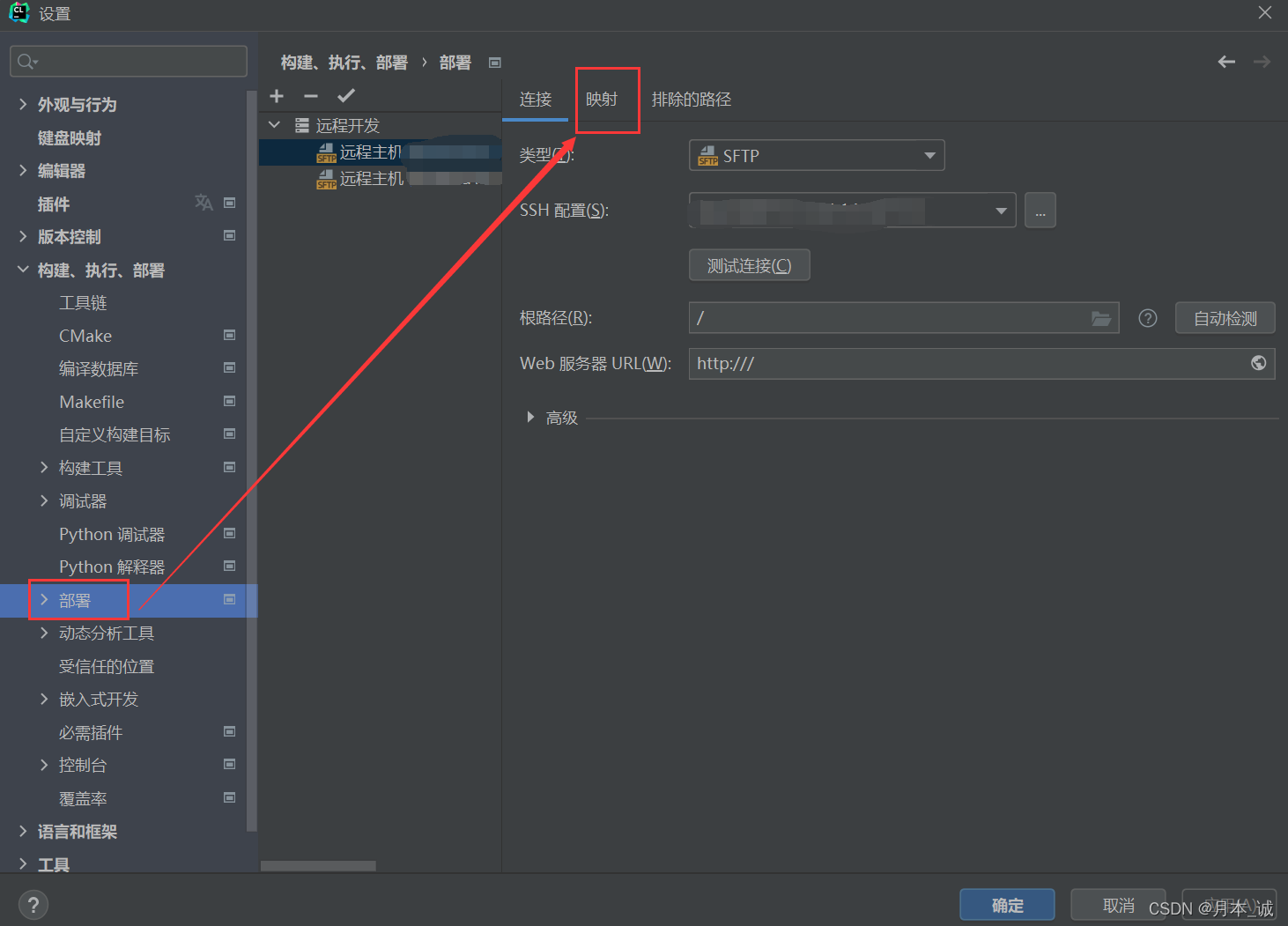
Task: Collapse the 远程开发 server group
Action: [274, 125]
